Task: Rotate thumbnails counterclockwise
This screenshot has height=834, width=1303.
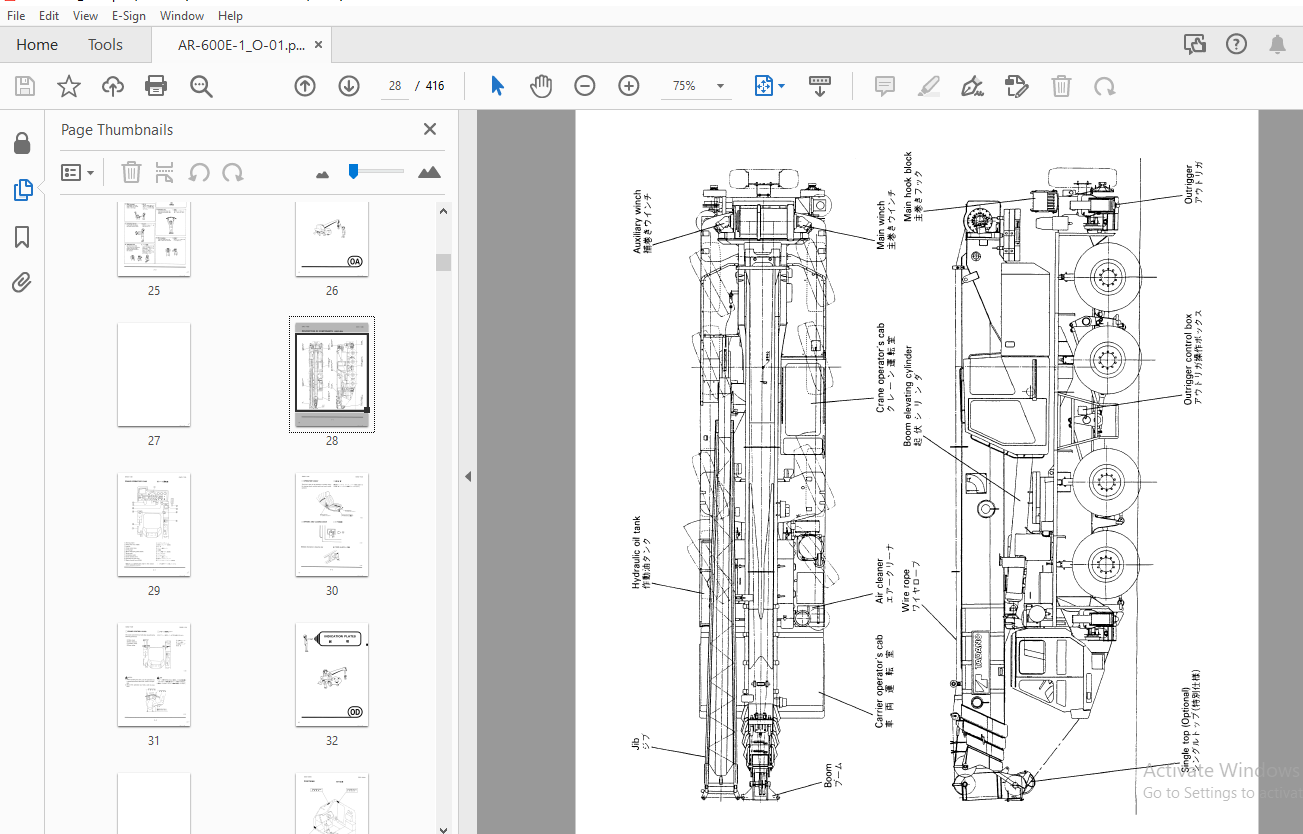Action: coord(199,172)
